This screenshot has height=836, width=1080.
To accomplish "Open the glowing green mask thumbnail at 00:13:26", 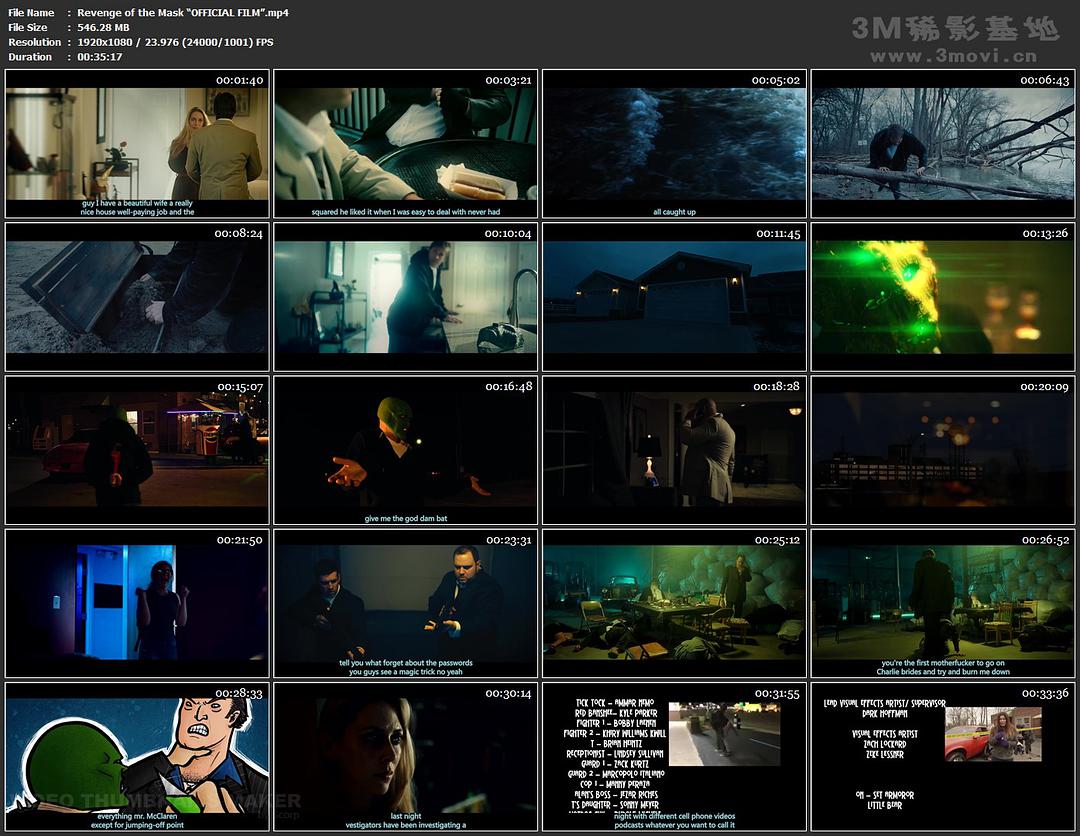I will [x=942, y=297].
